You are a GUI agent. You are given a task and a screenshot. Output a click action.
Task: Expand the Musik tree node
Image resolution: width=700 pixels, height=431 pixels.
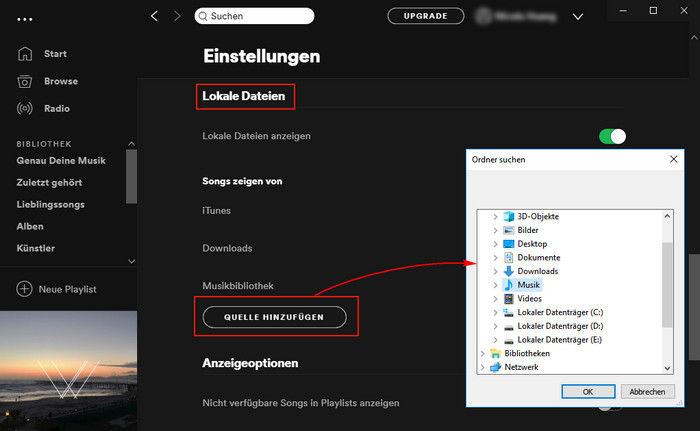(495, 285)
